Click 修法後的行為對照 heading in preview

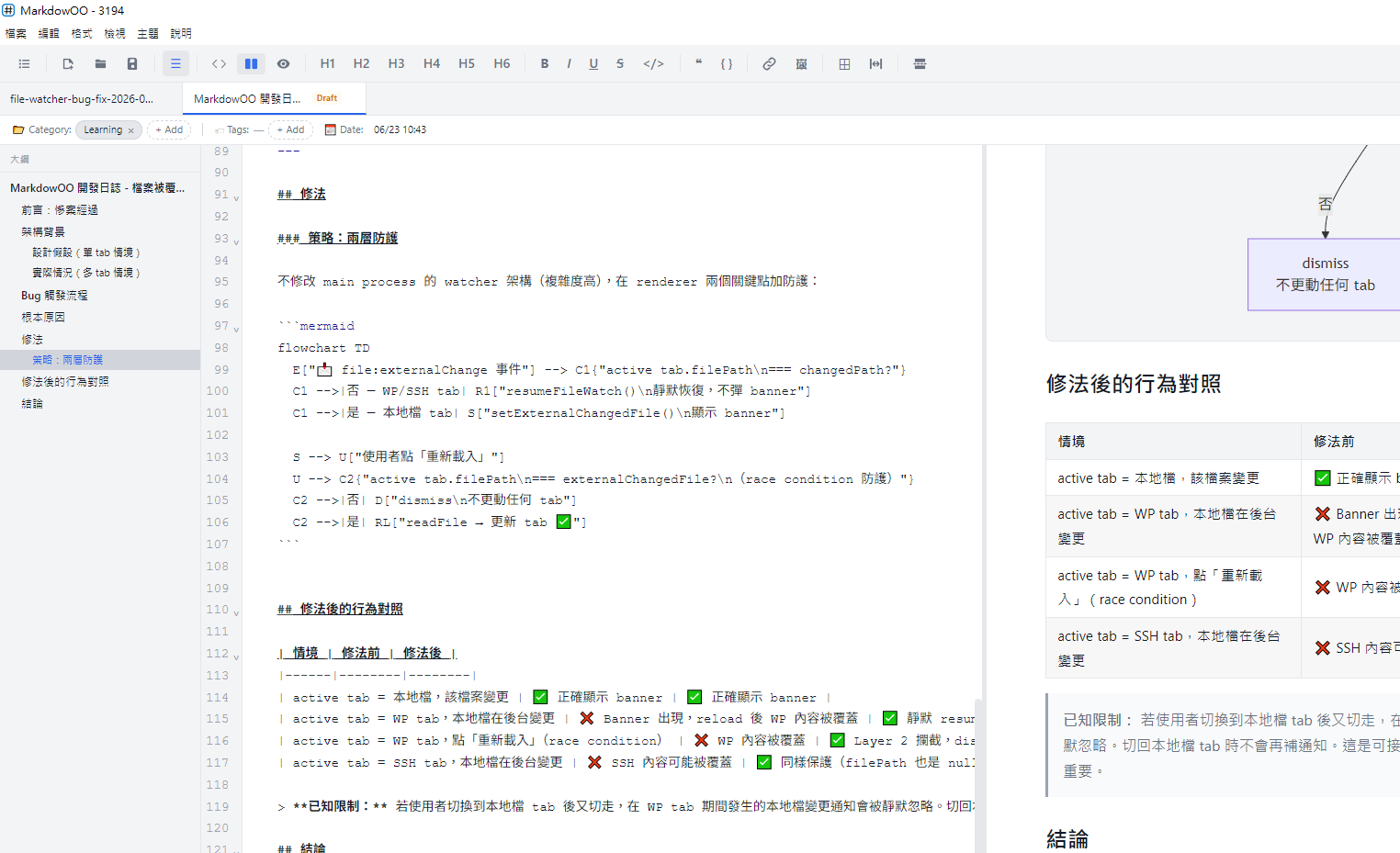coord(1134,384)
